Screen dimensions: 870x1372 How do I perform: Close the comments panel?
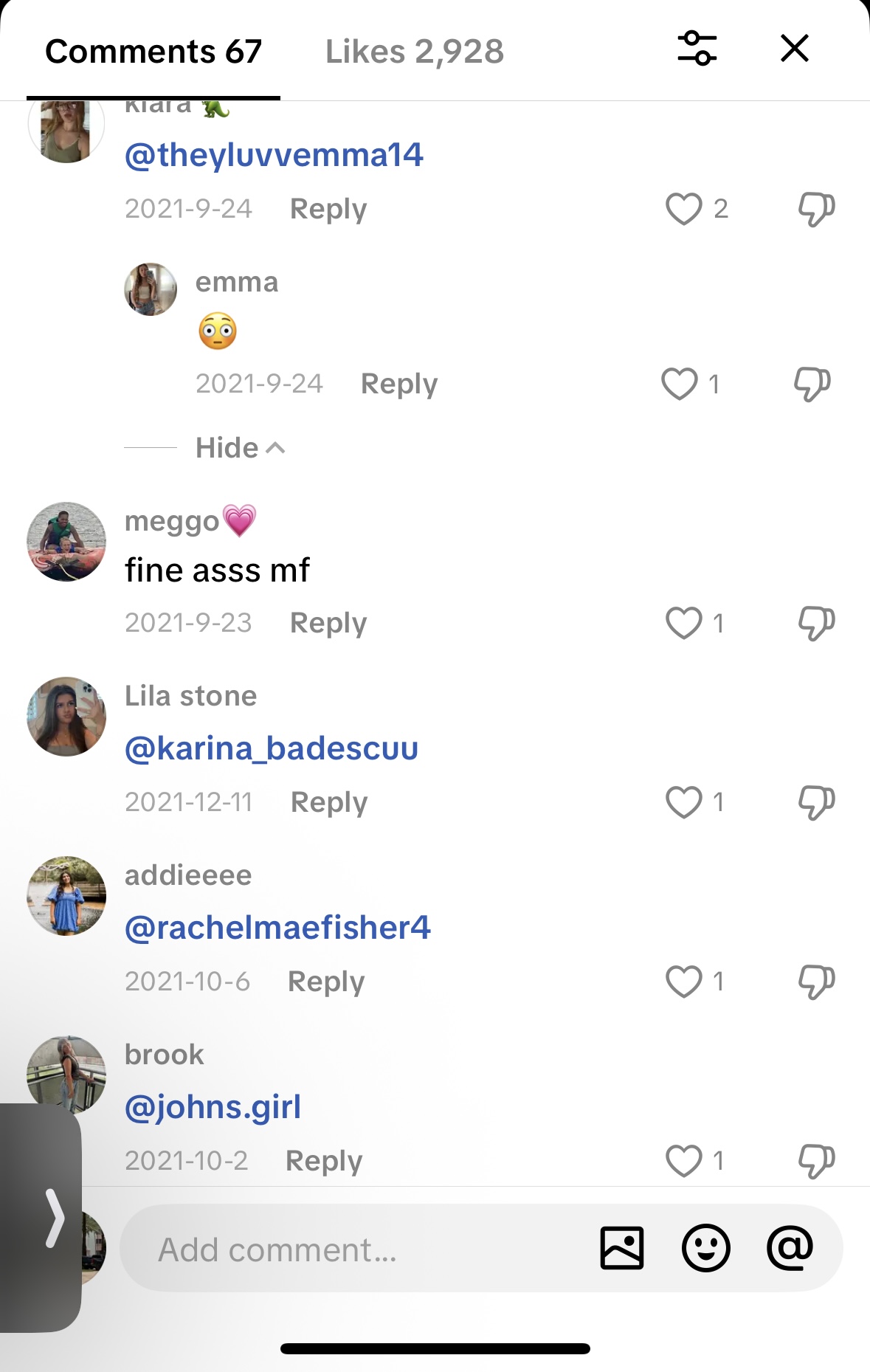coord(794,49)
